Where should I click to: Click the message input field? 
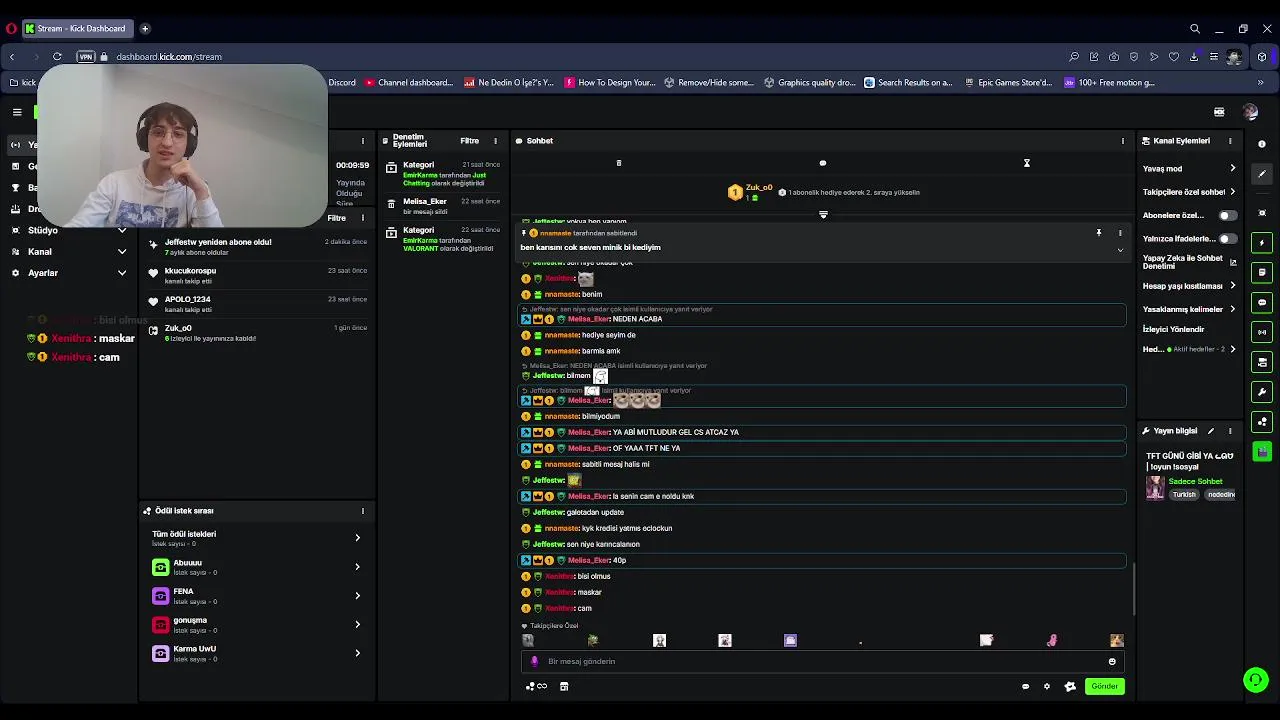[822, 661]
